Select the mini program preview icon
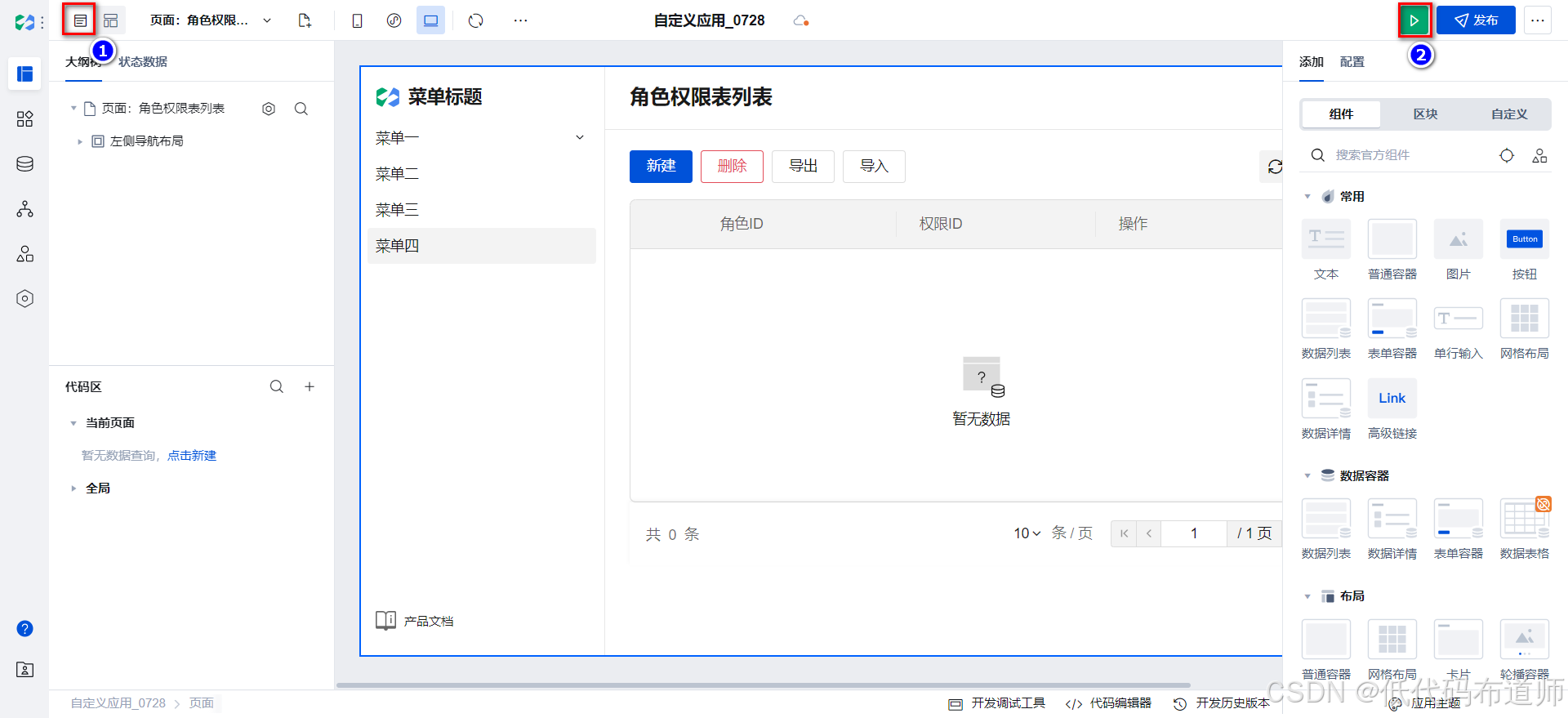This screenshot has width=1568, height=718. (394, 20)
